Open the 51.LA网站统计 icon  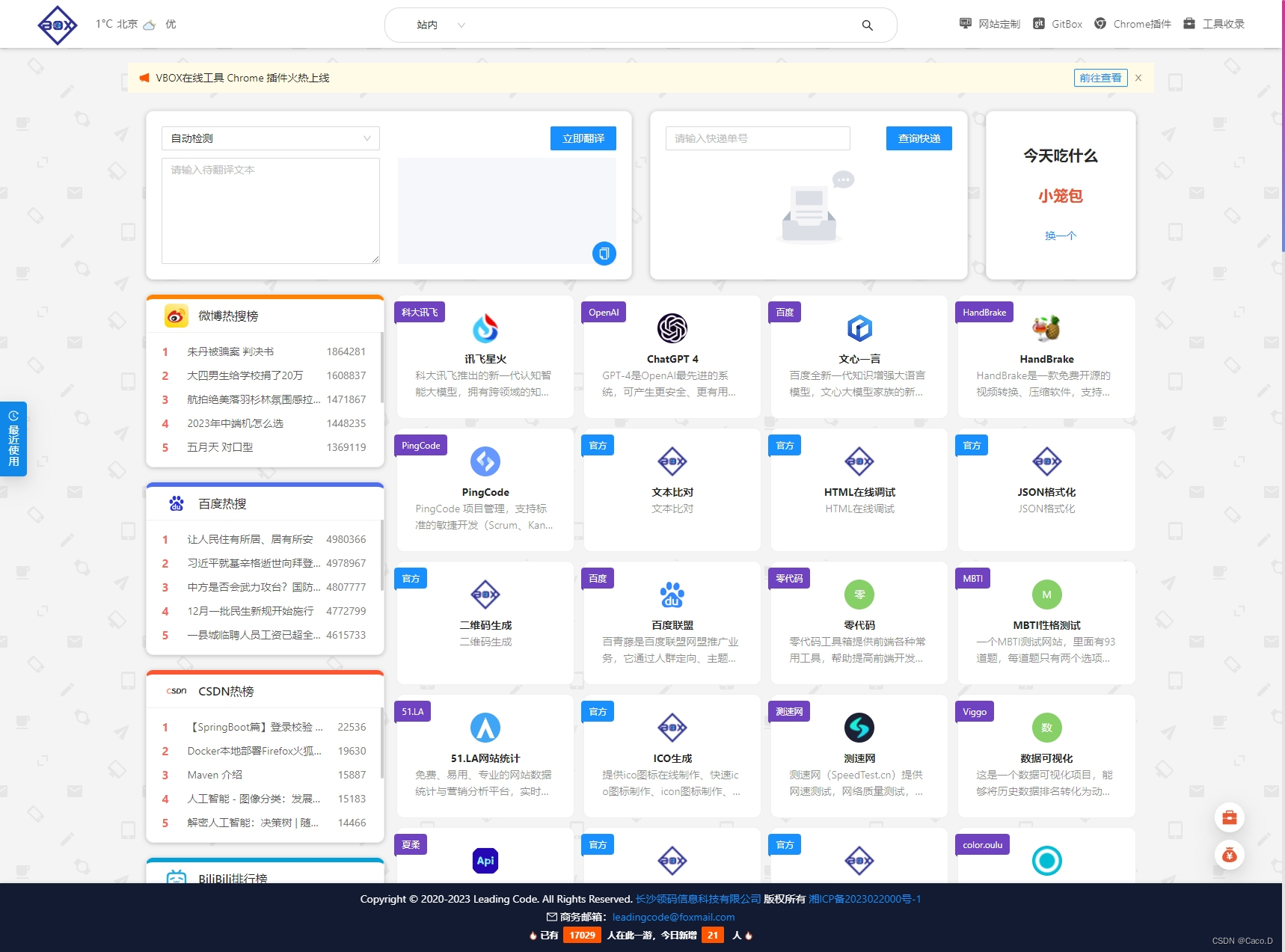(485, 728)
